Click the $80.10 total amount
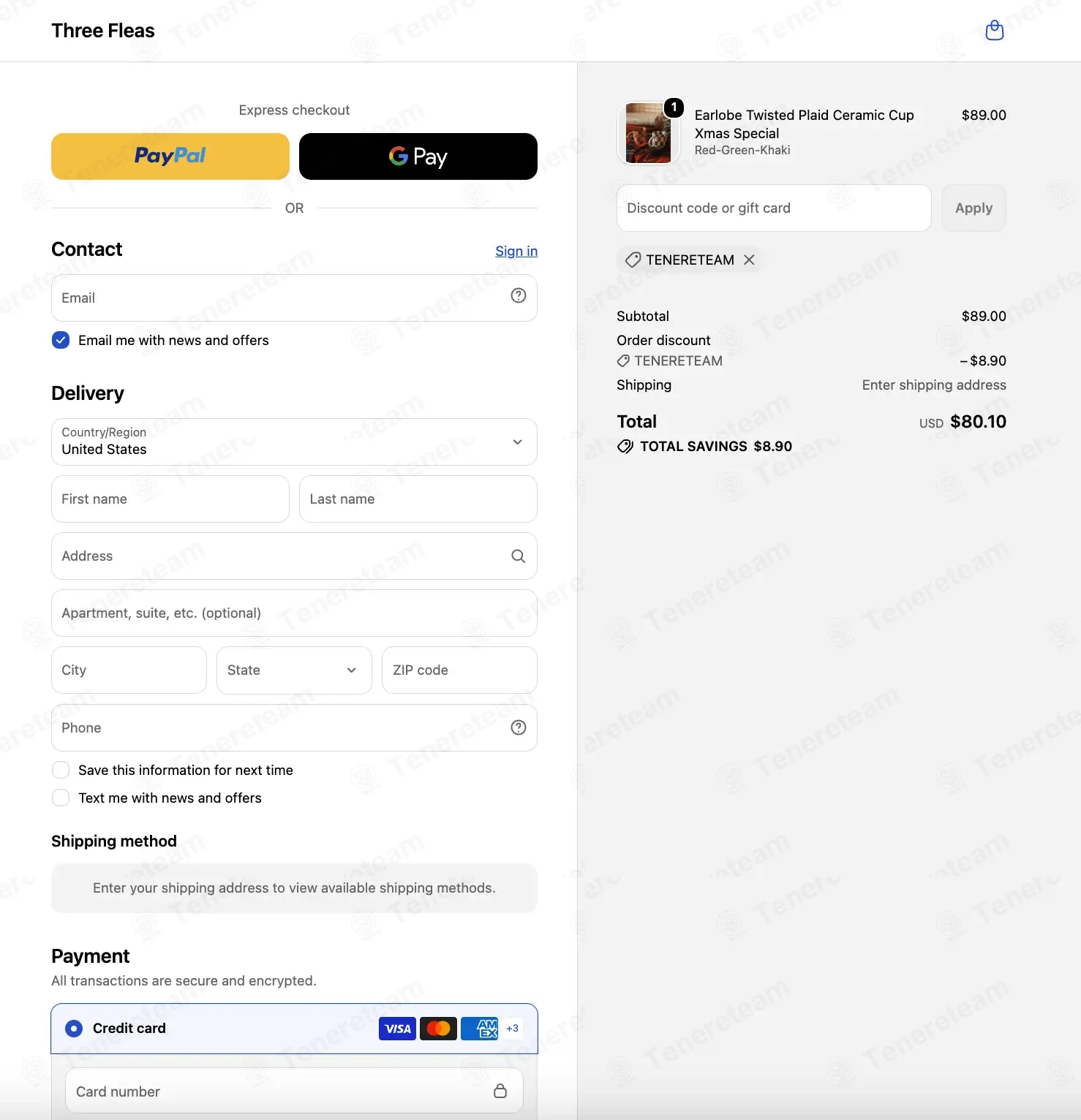 click(979, 422)
